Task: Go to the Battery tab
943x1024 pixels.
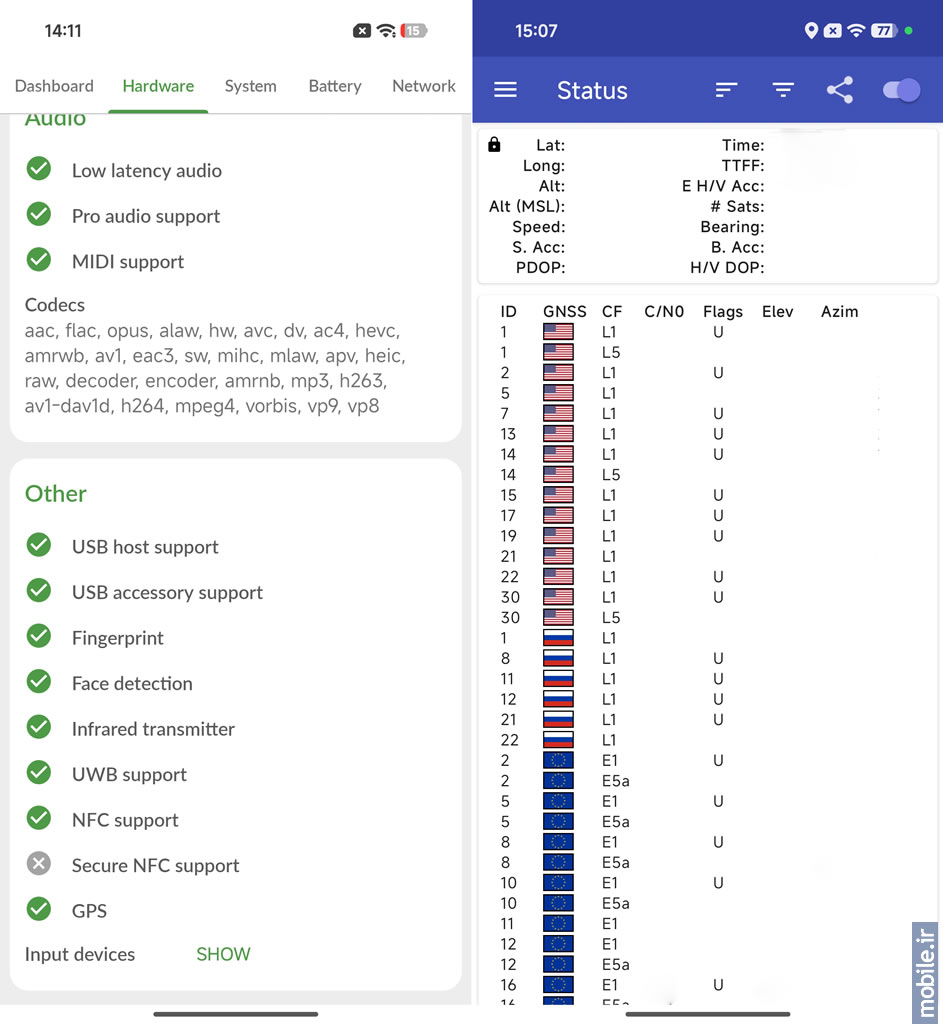Action: pos(334,86)
